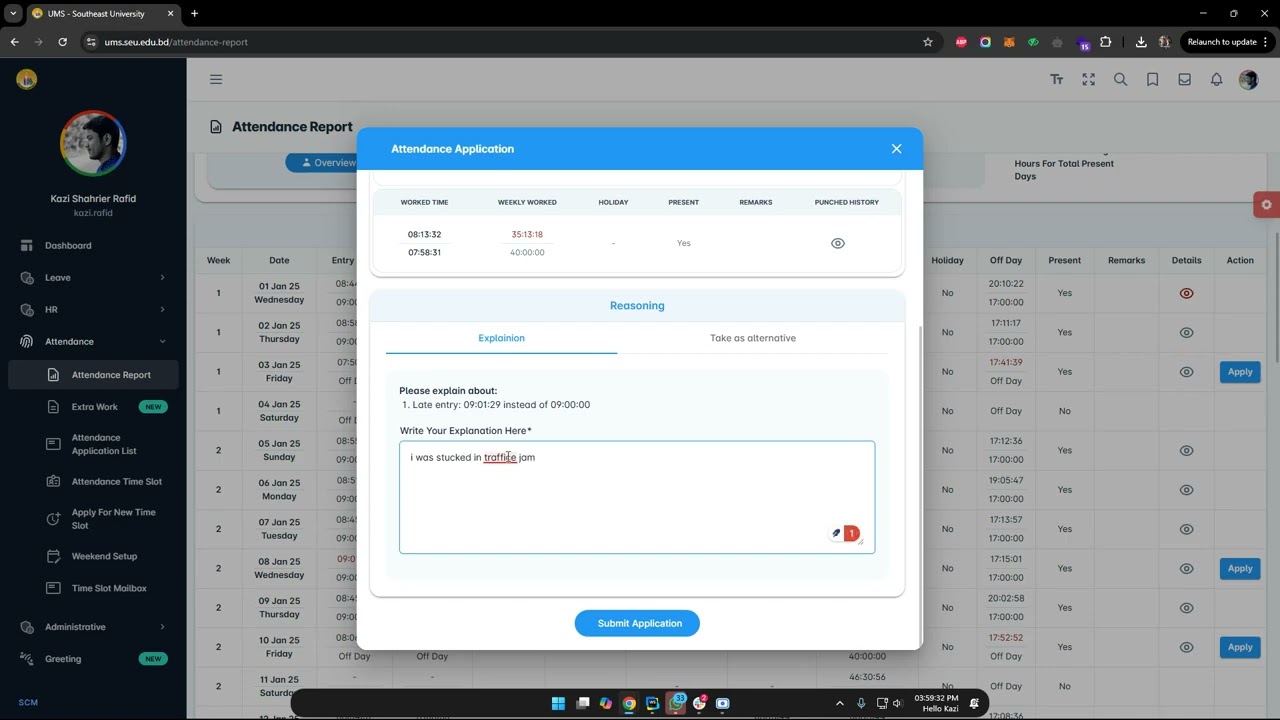Screen dimensions: 1280x720
Task: Click the sidebar profile picture
Action: [x=93, y=143]
